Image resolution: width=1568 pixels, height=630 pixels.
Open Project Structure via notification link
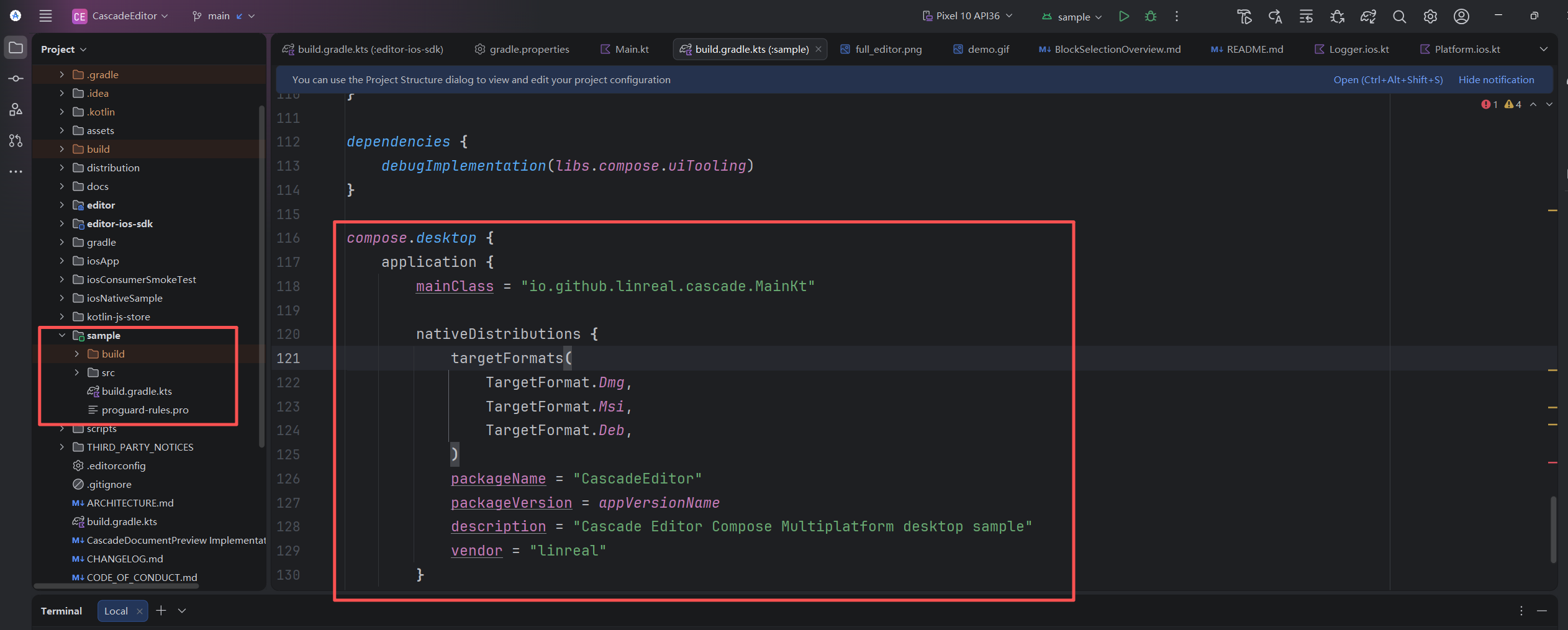[1388, 79]
